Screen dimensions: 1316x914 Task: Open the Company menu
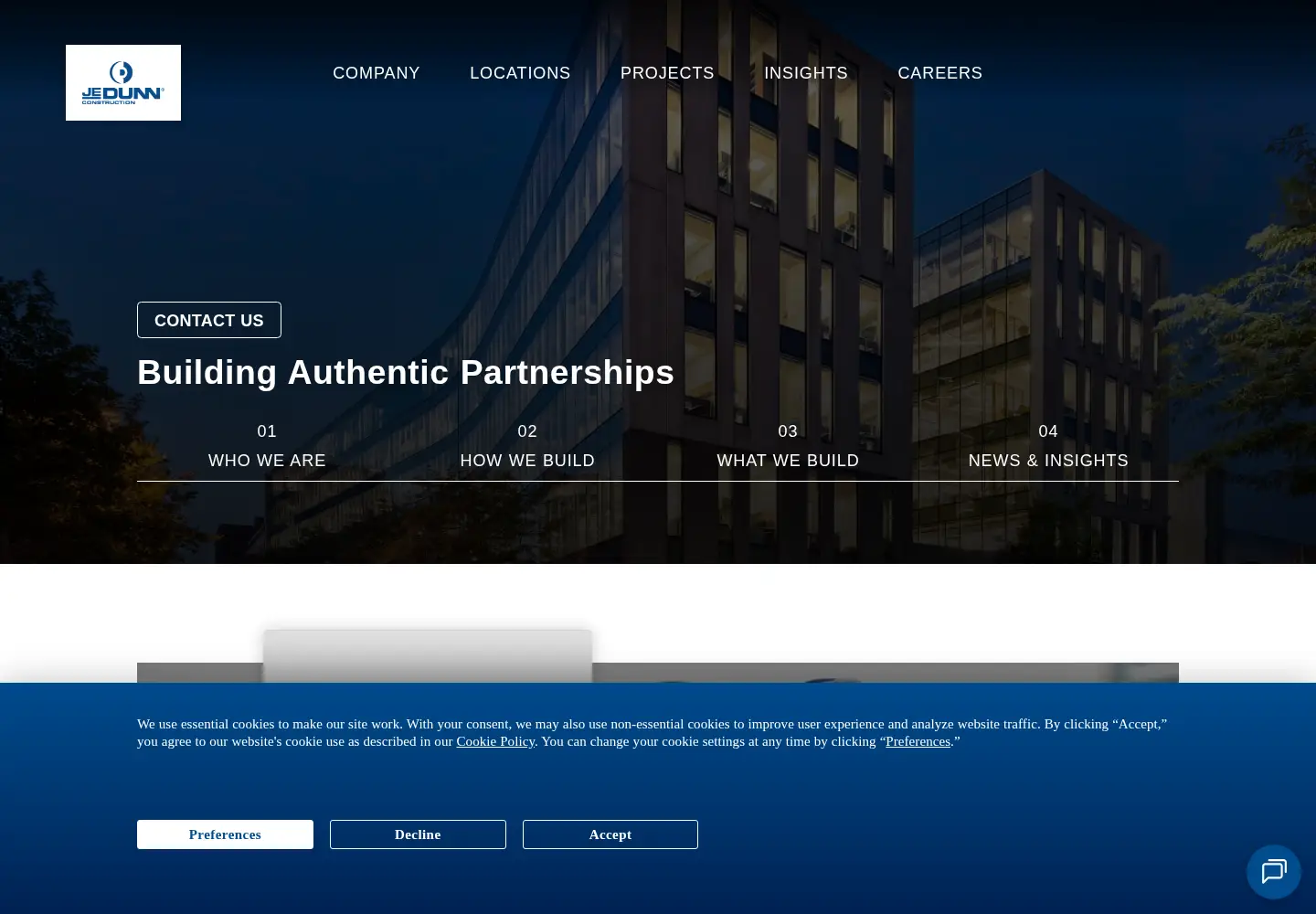click(377, 73)
